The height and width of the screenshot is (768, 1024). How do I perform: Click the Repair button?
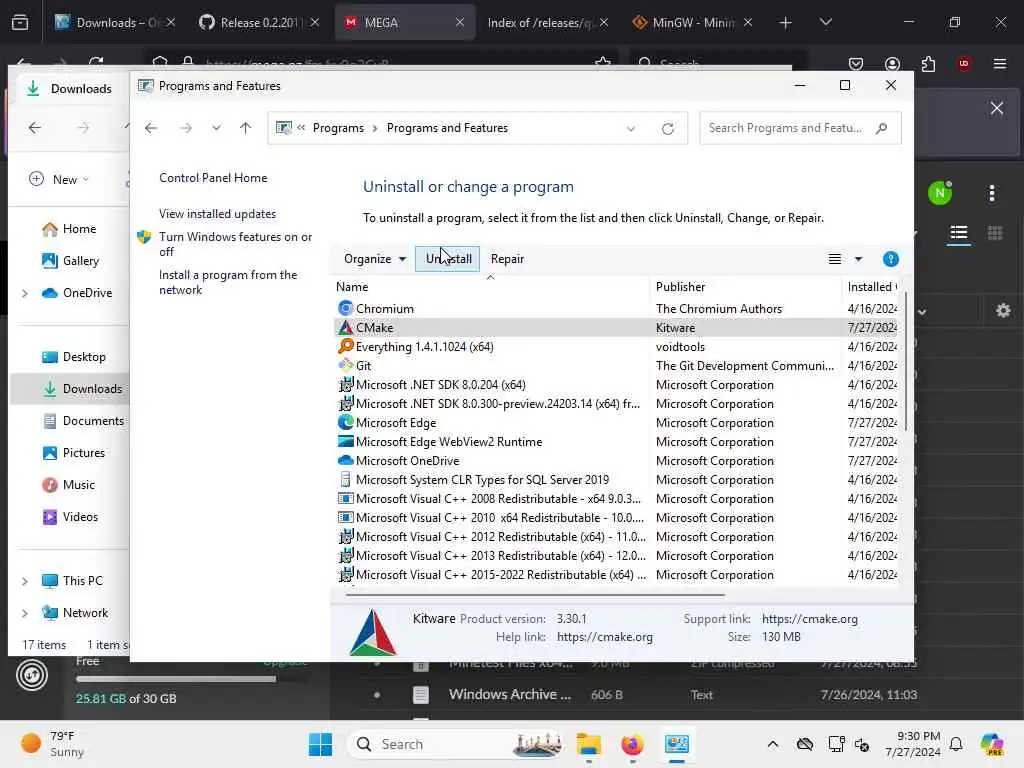(507, 259)
